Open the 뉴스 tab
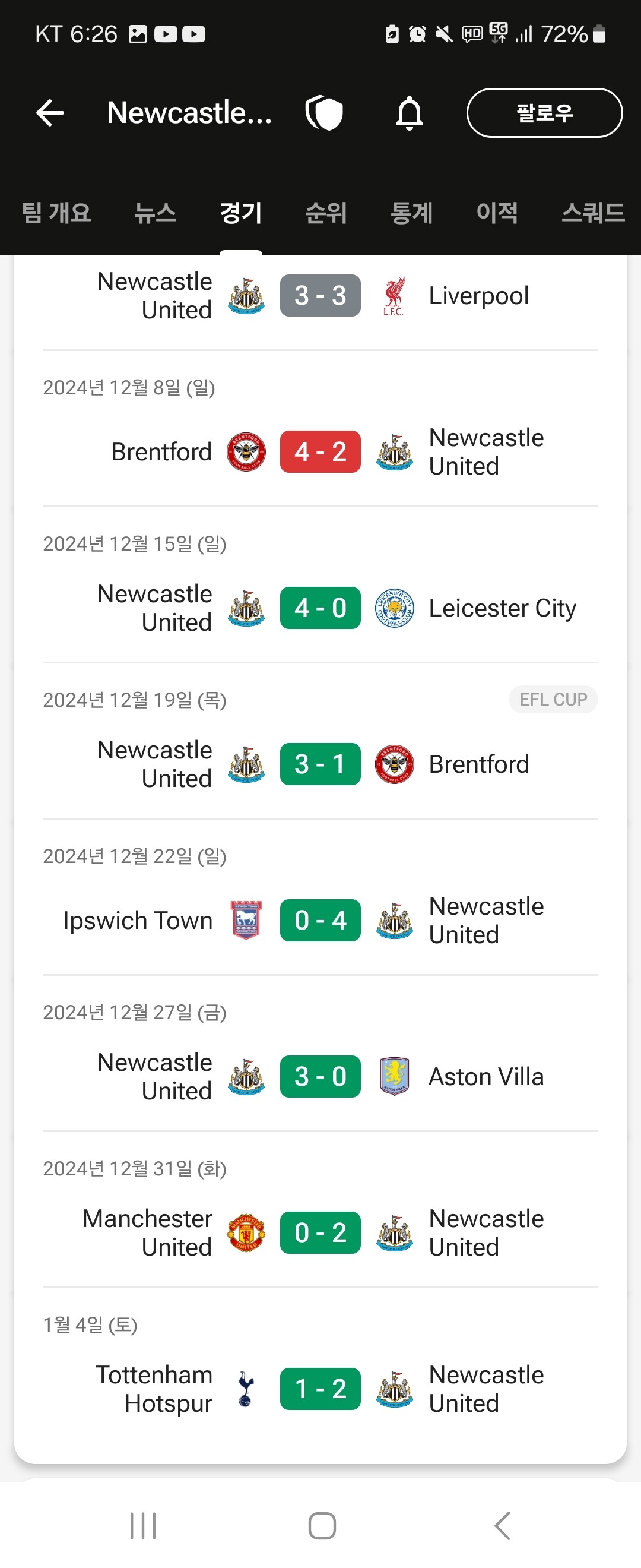 click(155, 213)
